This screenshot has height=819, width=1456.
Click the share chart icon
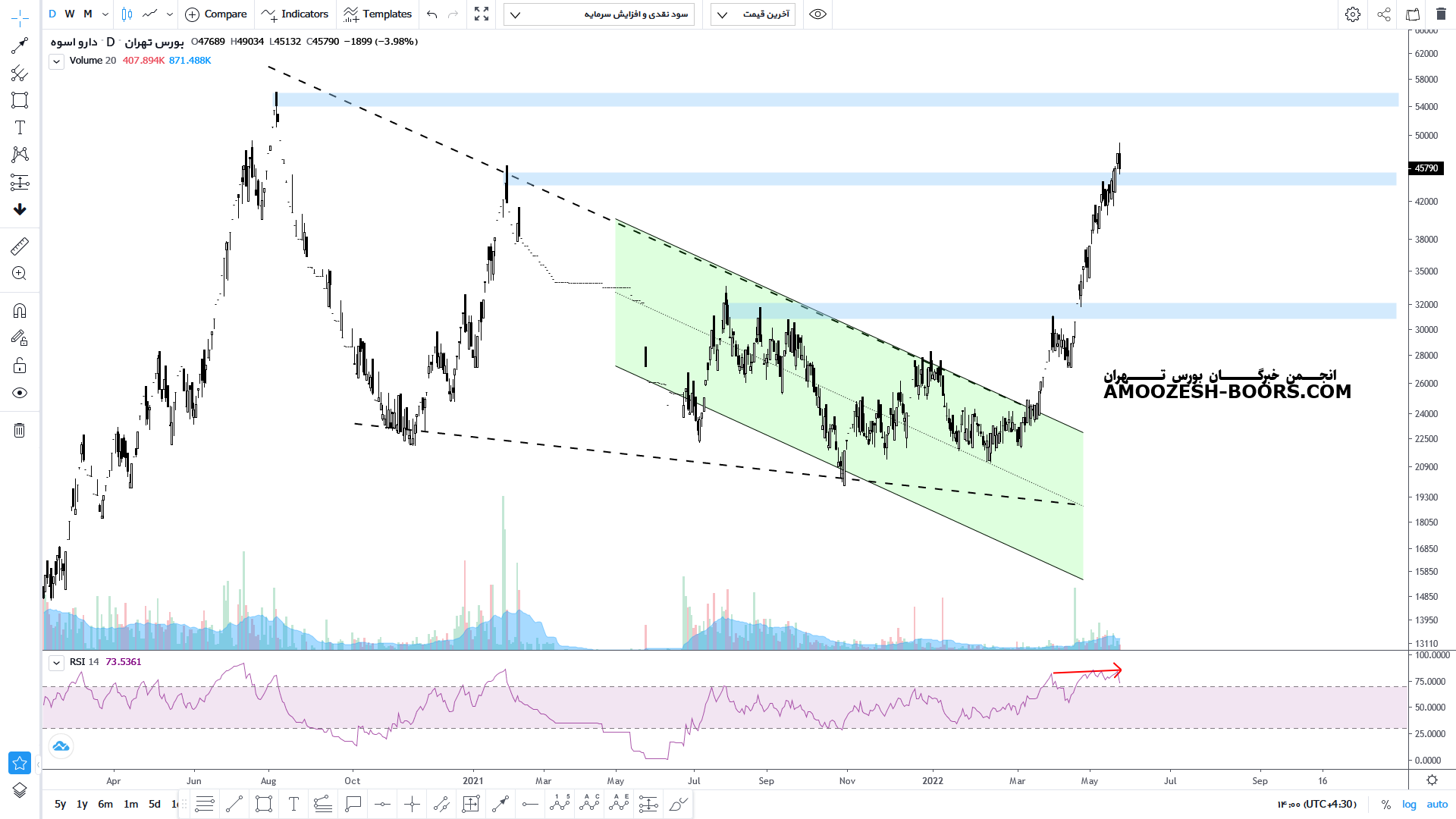pos(1383,14)
